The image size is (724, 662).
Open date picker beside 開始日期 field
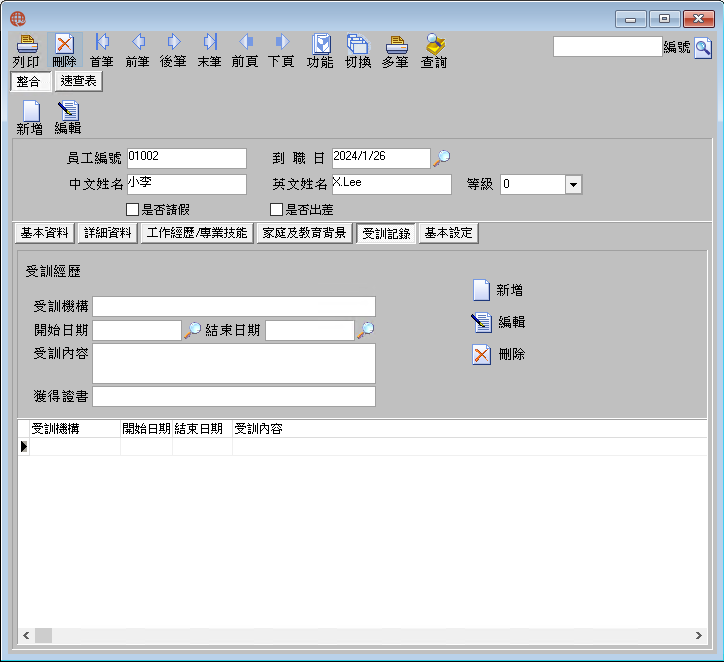(x=192, y=330)
